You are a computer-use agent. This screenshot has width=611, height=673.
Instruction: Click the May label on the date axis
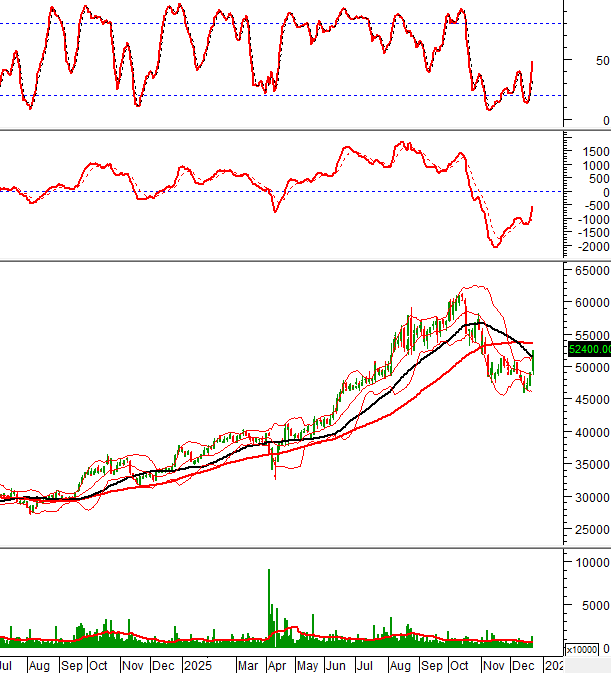[x=309, y=665]
